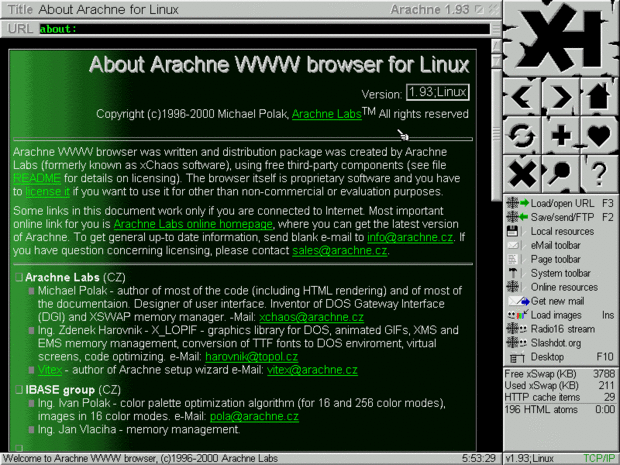This screenshot has height=465, width=620.
Task: Open the Vitex link
Action: pyautogui.click(x=50, y=370)
